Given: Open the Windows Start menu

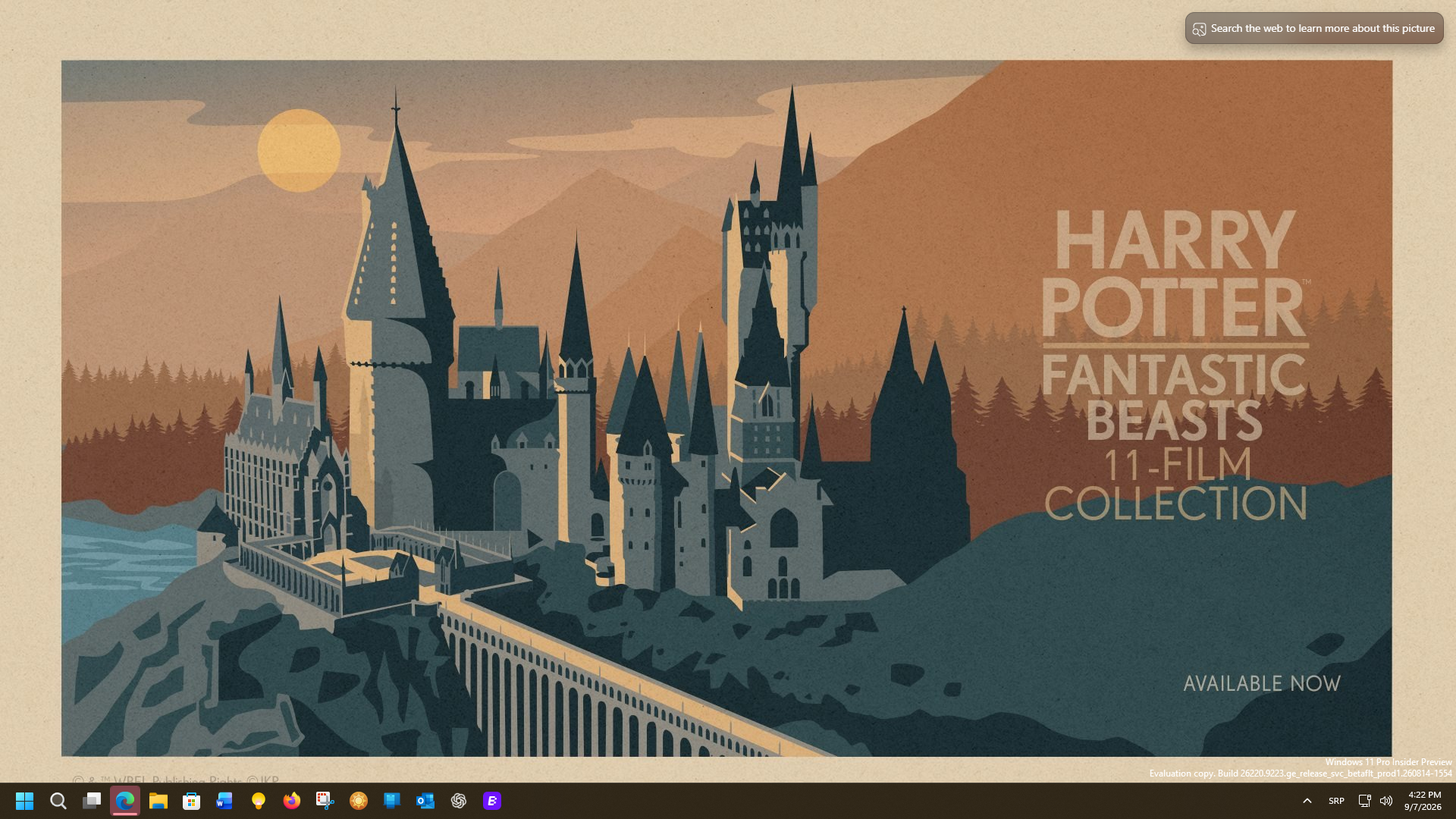Looking at the screenshot, I should coord(25,801).
